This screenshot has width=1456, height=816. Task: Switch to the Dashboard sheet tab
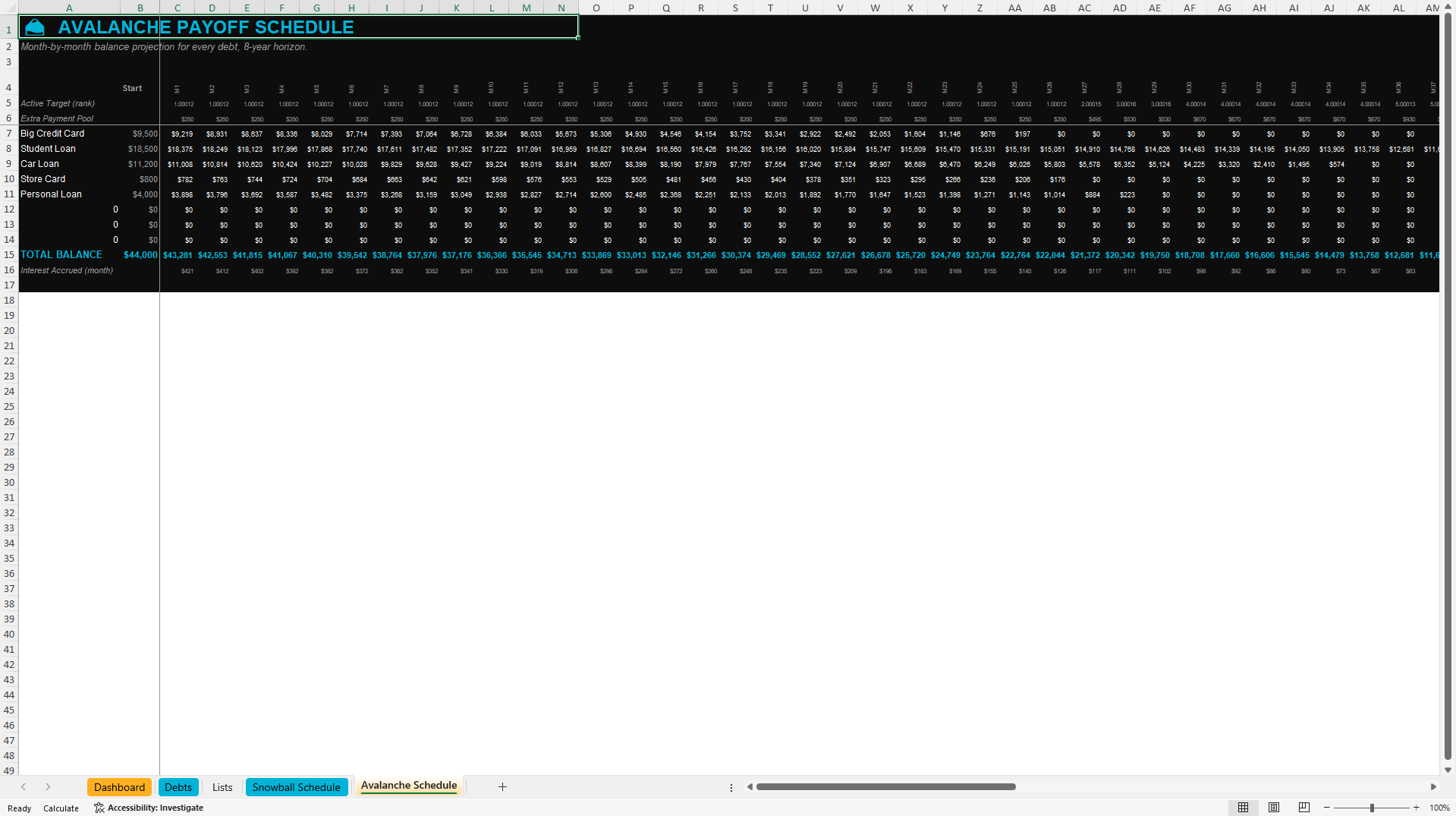pos(119,787)
